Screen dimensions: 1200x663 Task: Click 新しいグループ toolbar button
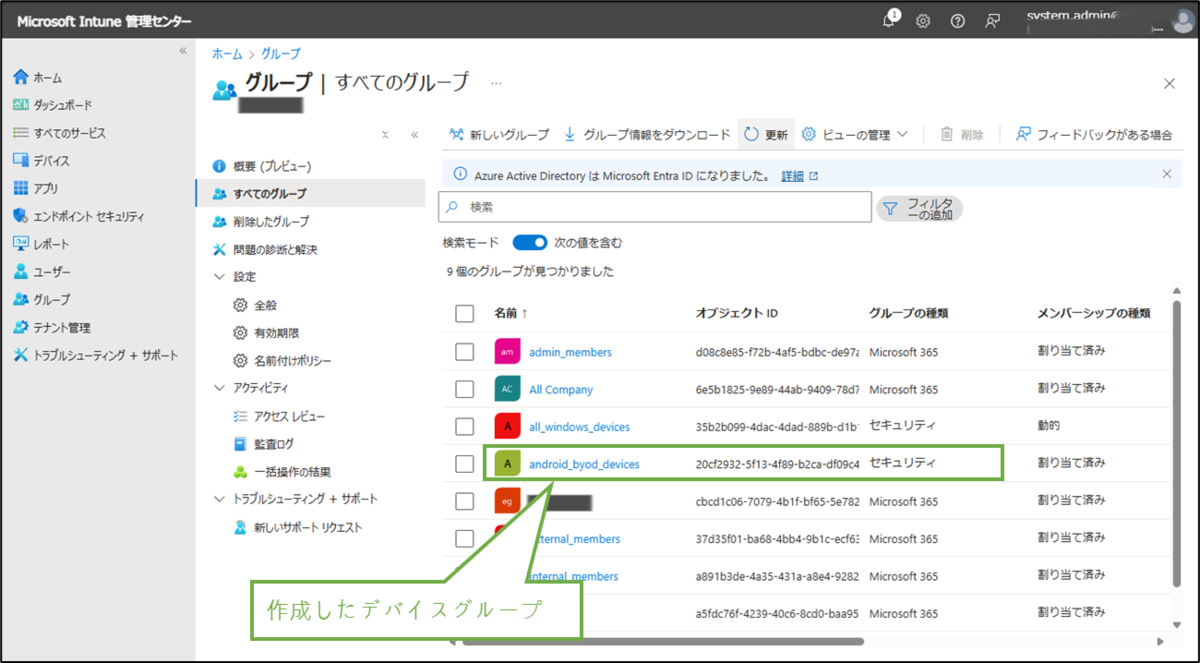point(499,134)
